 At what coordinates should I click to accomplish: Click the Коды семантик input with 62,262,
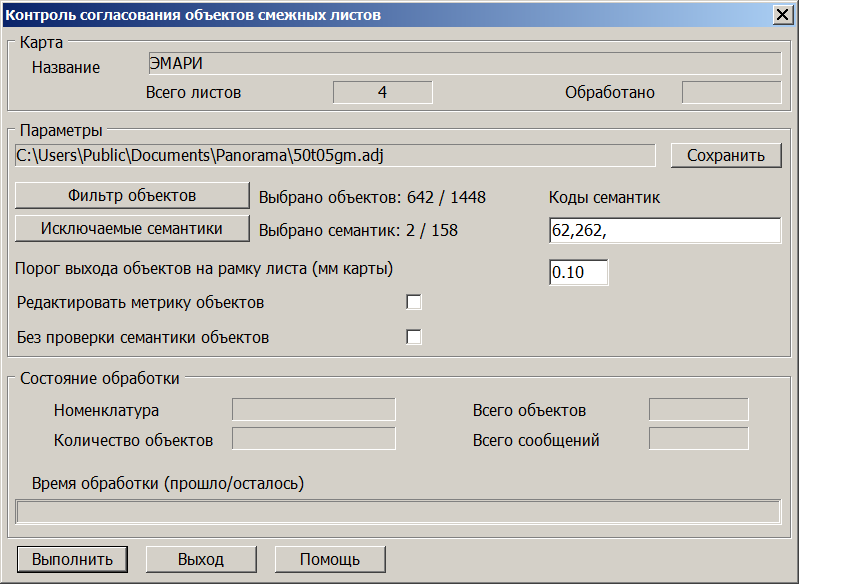tap(665, 231)
